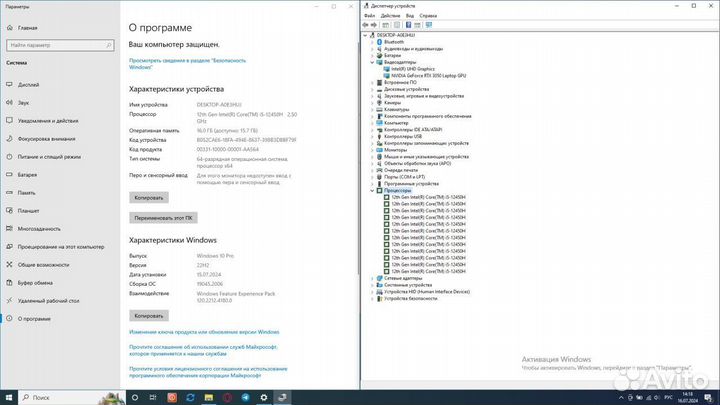Expand the Камеры node
The image size is (720, 405).
(372, 103)
